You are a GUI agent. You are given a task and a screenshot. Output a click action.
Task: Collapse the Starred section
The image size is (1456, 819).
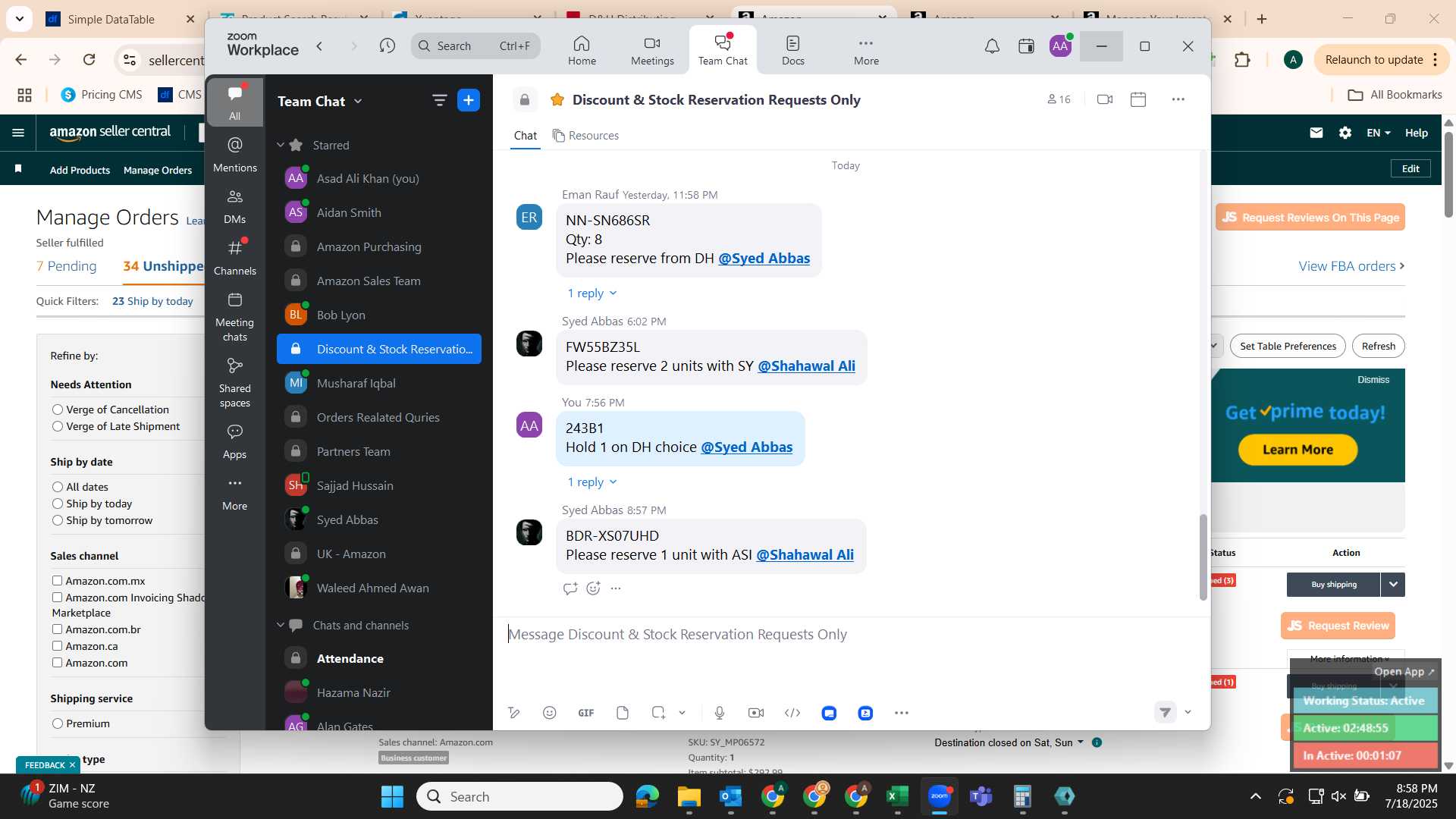click(281, 145)
